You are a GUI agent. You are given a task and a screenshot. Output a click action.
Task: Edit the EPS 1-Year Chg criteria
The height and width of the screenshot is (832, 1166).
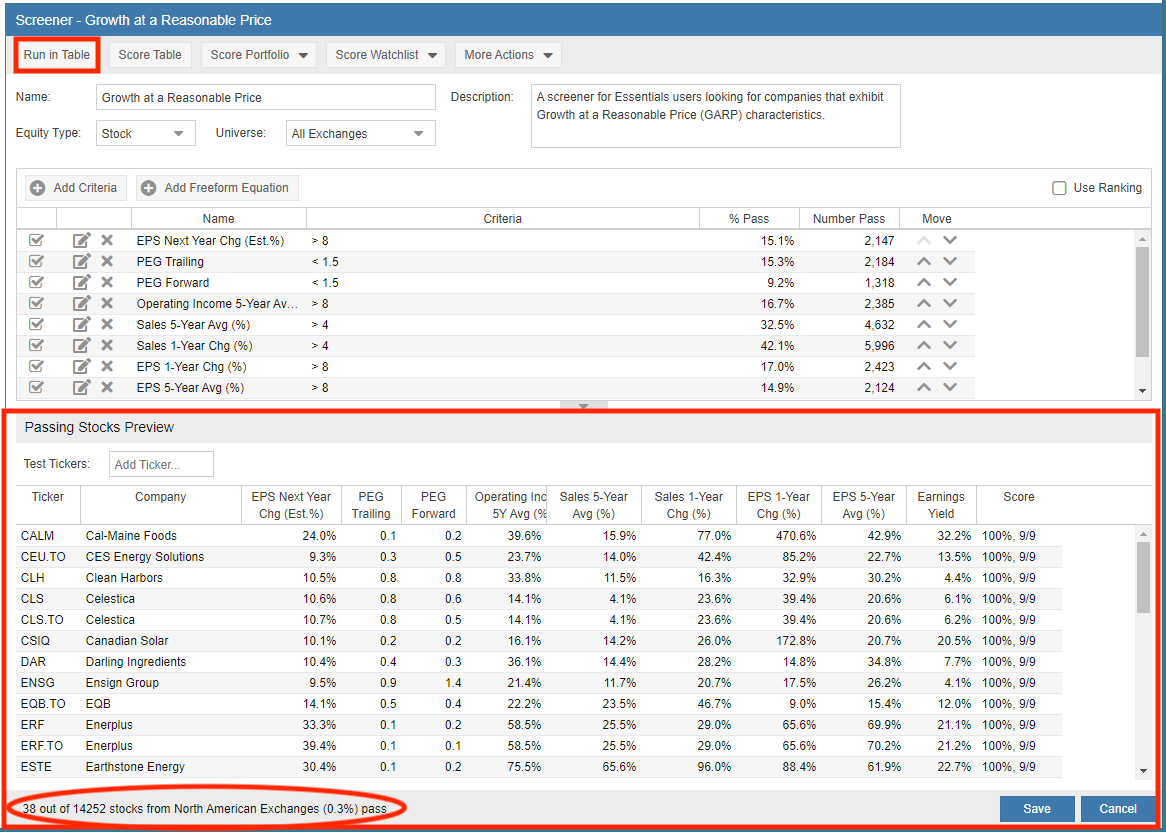(82, 367)
